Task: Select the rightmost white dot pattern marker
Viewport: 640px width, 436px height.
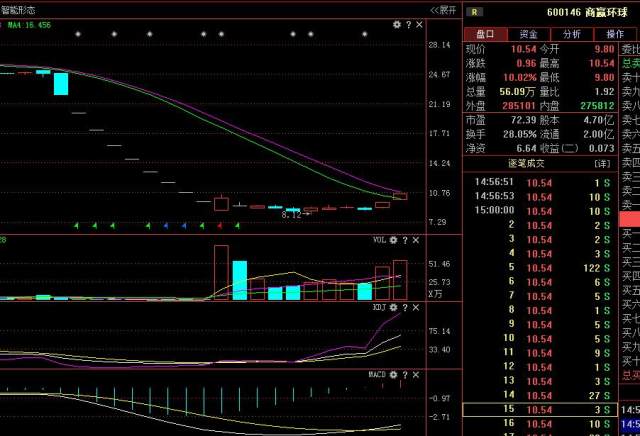Action: click(x=364, y=34)
